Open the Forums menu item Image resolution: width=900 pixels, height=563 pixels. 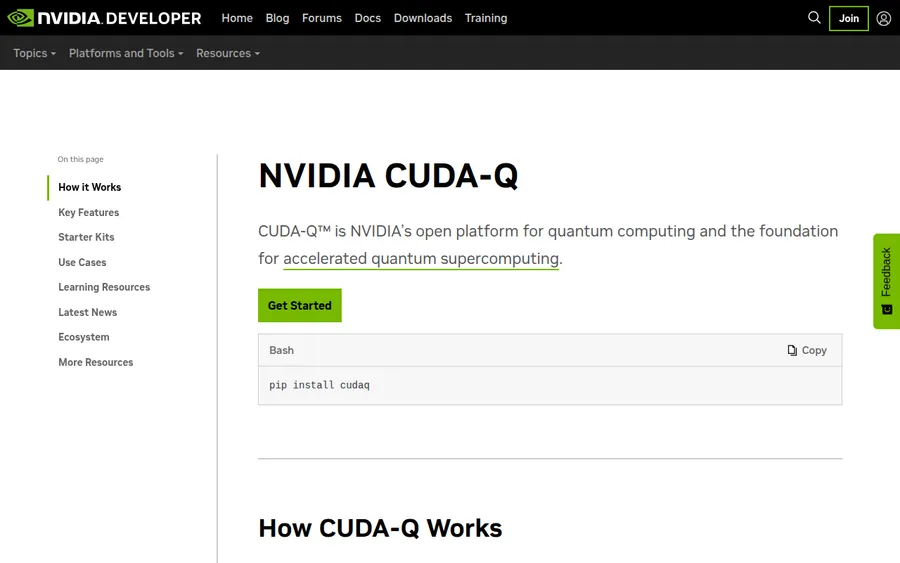pos(321,18)
